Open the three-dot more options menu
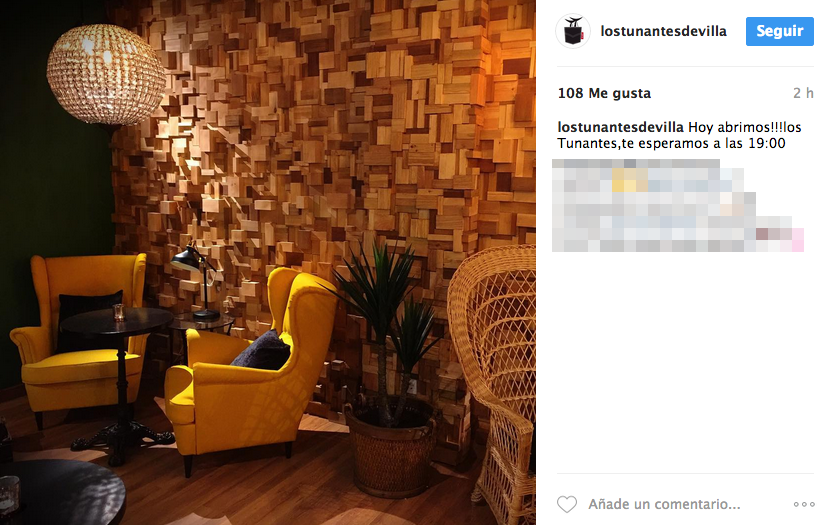824x525 pixels. 804,505
